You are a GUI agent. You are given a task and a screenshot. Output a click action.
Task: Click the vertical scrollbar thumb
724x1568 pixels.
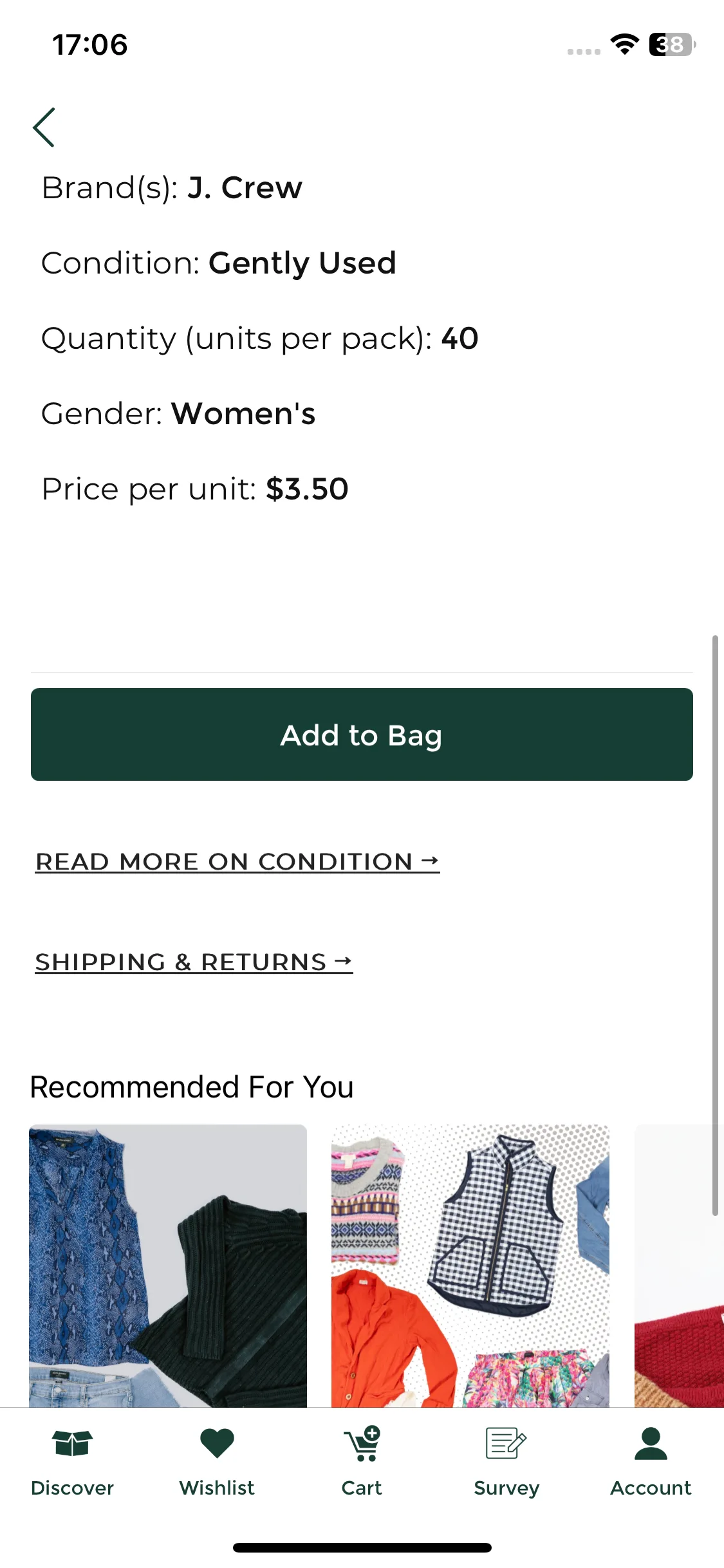click(x=715, y=926)
